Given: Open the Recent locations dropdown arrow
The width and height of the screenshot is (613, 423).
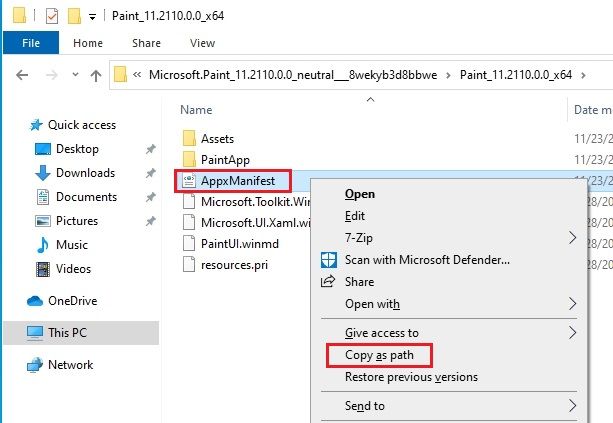Looking at the screenshot, I should pyautogui.click(x=75, y=74).
